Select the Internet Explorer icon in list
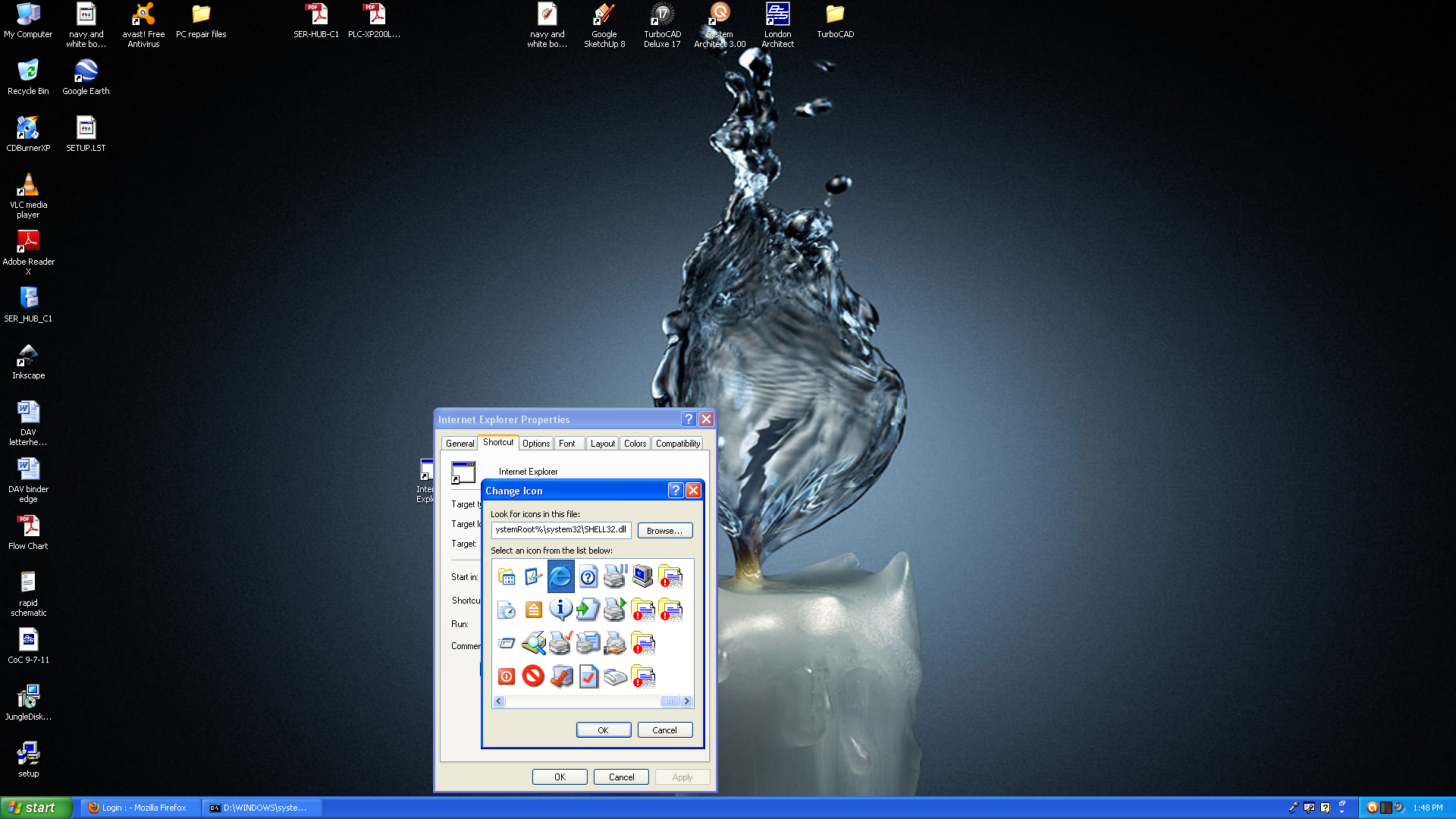Image resolution: width=1456 pixels, height=819 pixels. point(560,577)
